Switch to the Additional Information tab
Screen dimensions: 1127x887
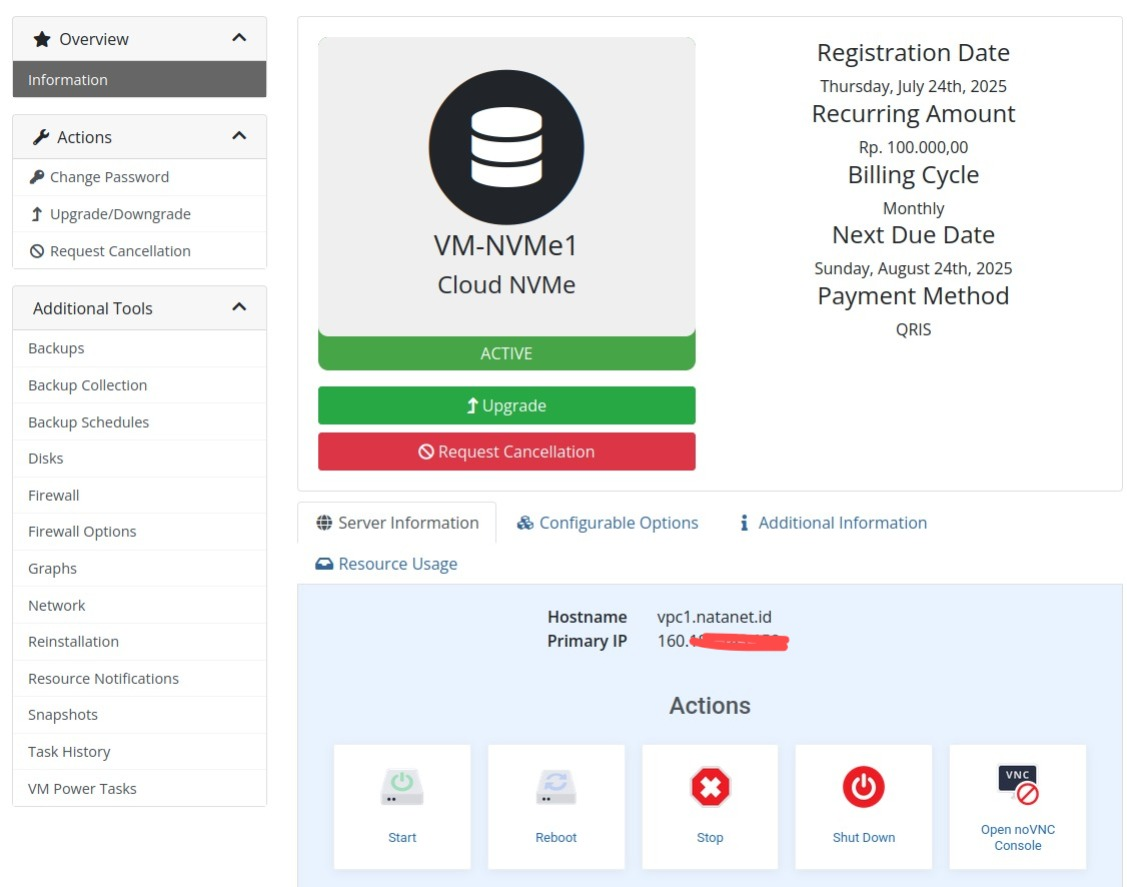coord(834,523)
